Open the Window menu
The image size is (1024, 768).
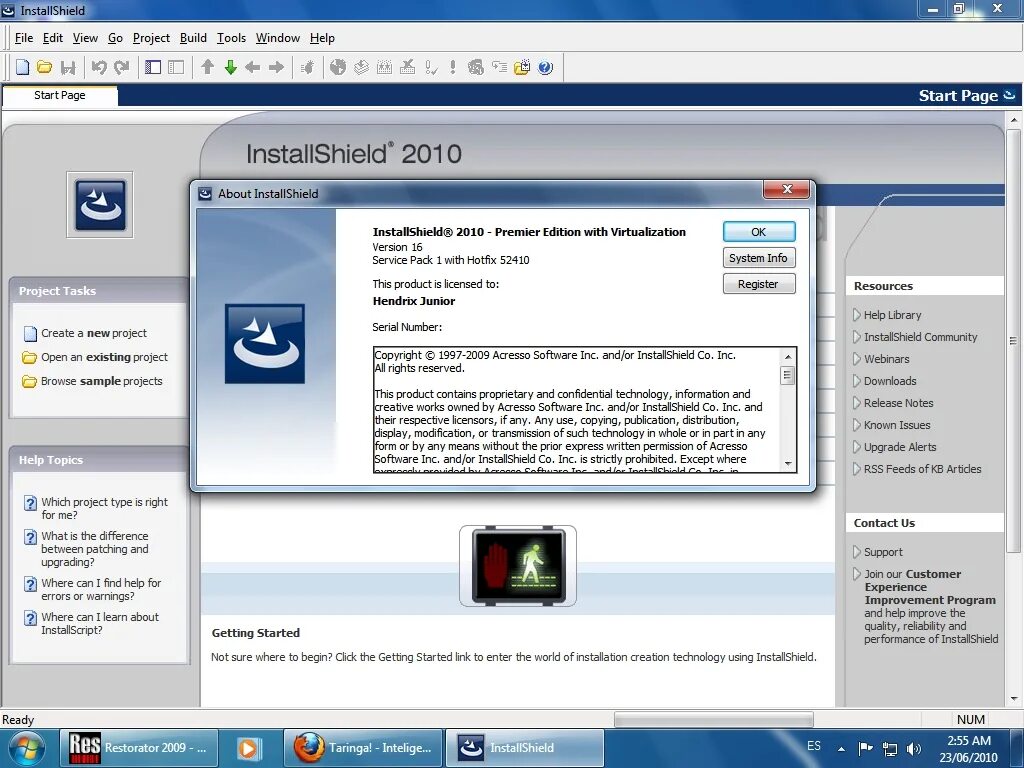click(x=278, y=38)
